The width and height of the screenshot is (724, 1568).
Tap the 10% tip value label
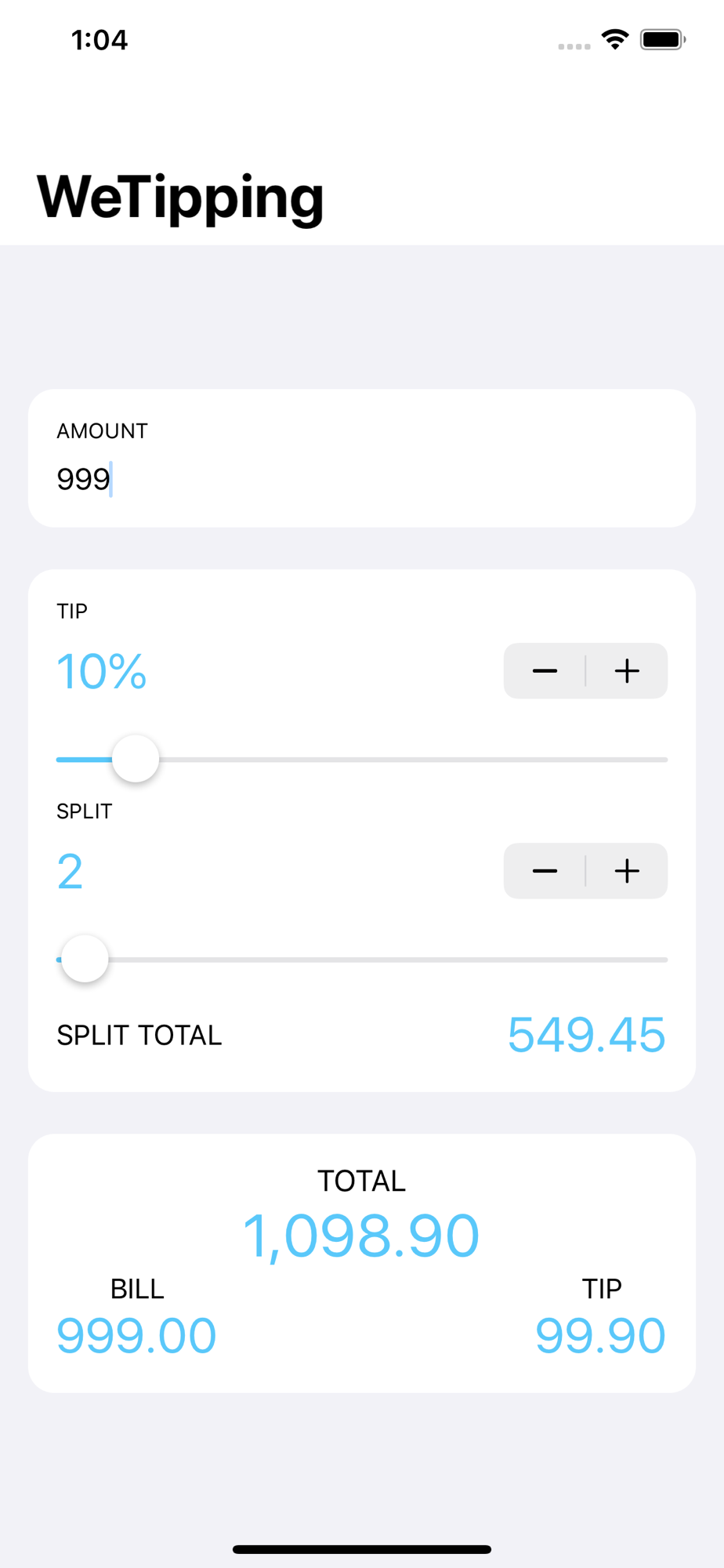coord(102,672)
